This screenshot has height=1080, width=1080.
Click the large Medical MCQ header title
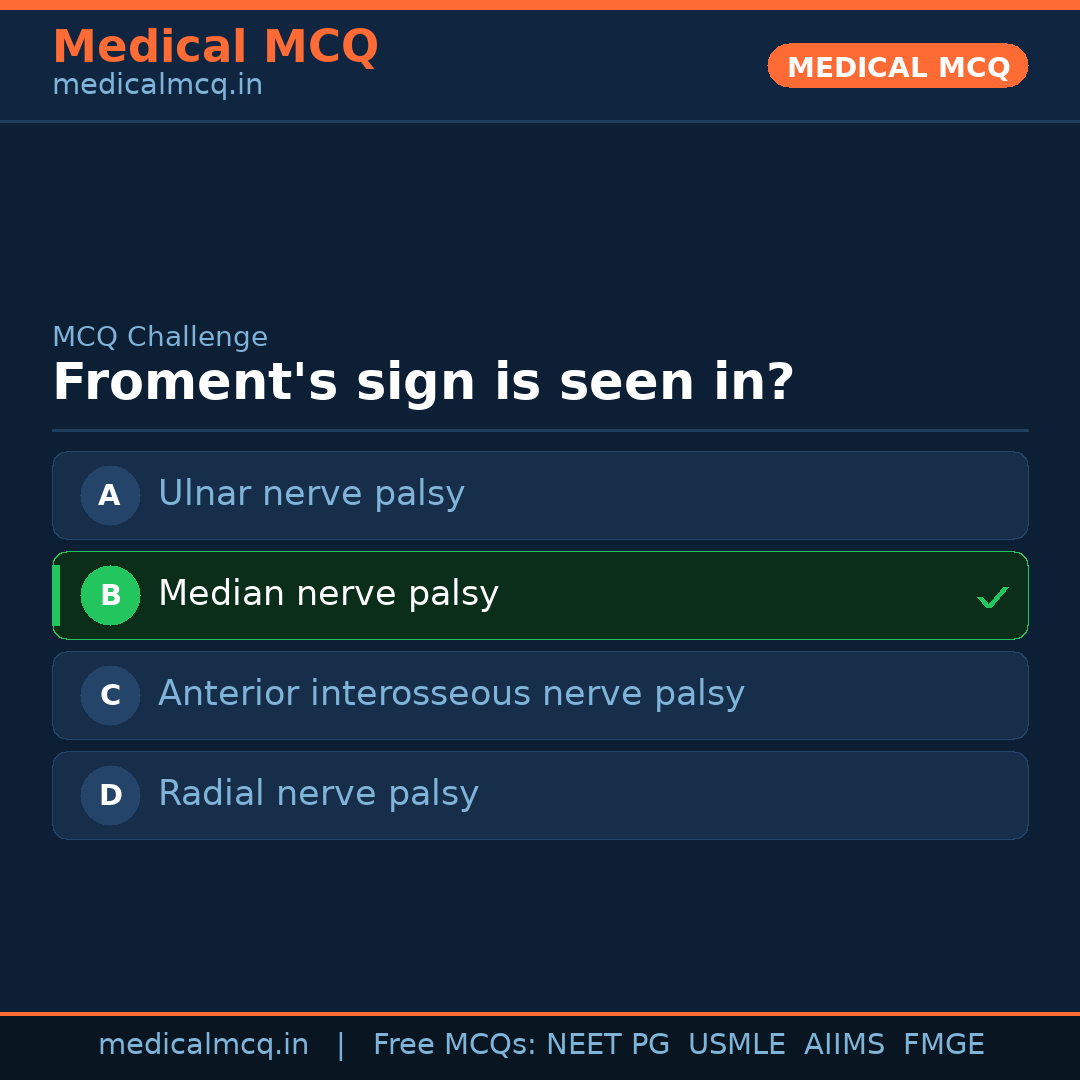[x=215, y=47]
